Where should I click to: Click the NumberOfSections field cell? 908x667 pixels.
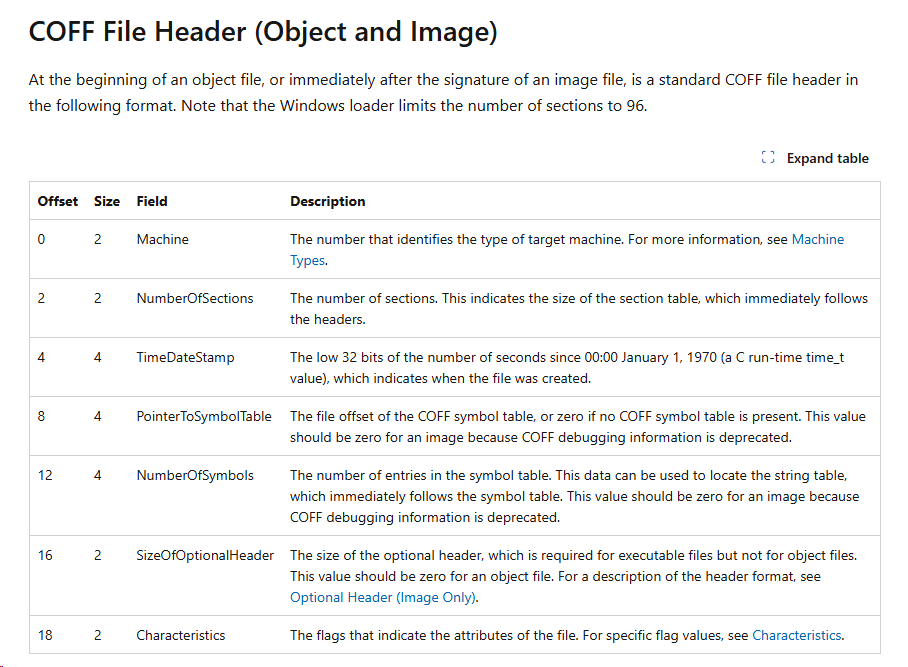pyautogui.click(x=195, y=298)
